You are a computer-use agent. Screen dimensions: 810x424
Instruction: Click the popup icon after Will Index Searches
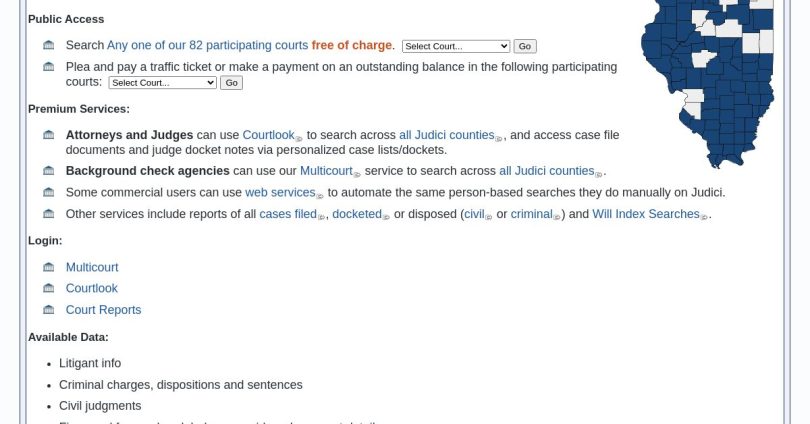point(704,217)
